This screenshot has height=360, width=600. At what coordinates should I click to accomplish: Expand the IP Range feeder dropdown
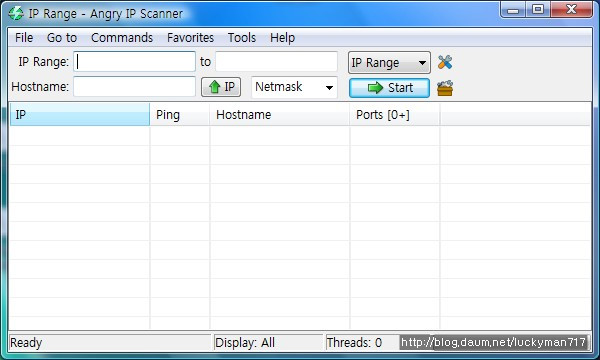coord(389,62)
